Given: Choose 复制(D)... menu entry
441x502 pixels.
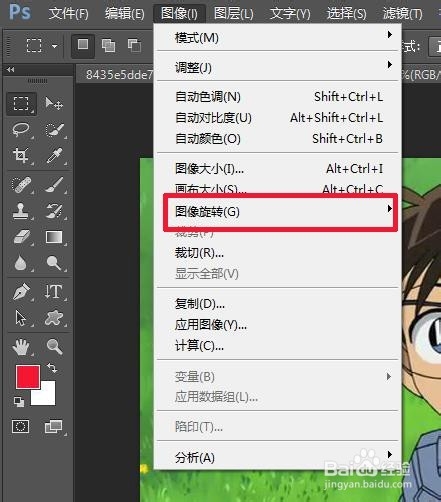Looking at the screenshot, I should [277, 304].
